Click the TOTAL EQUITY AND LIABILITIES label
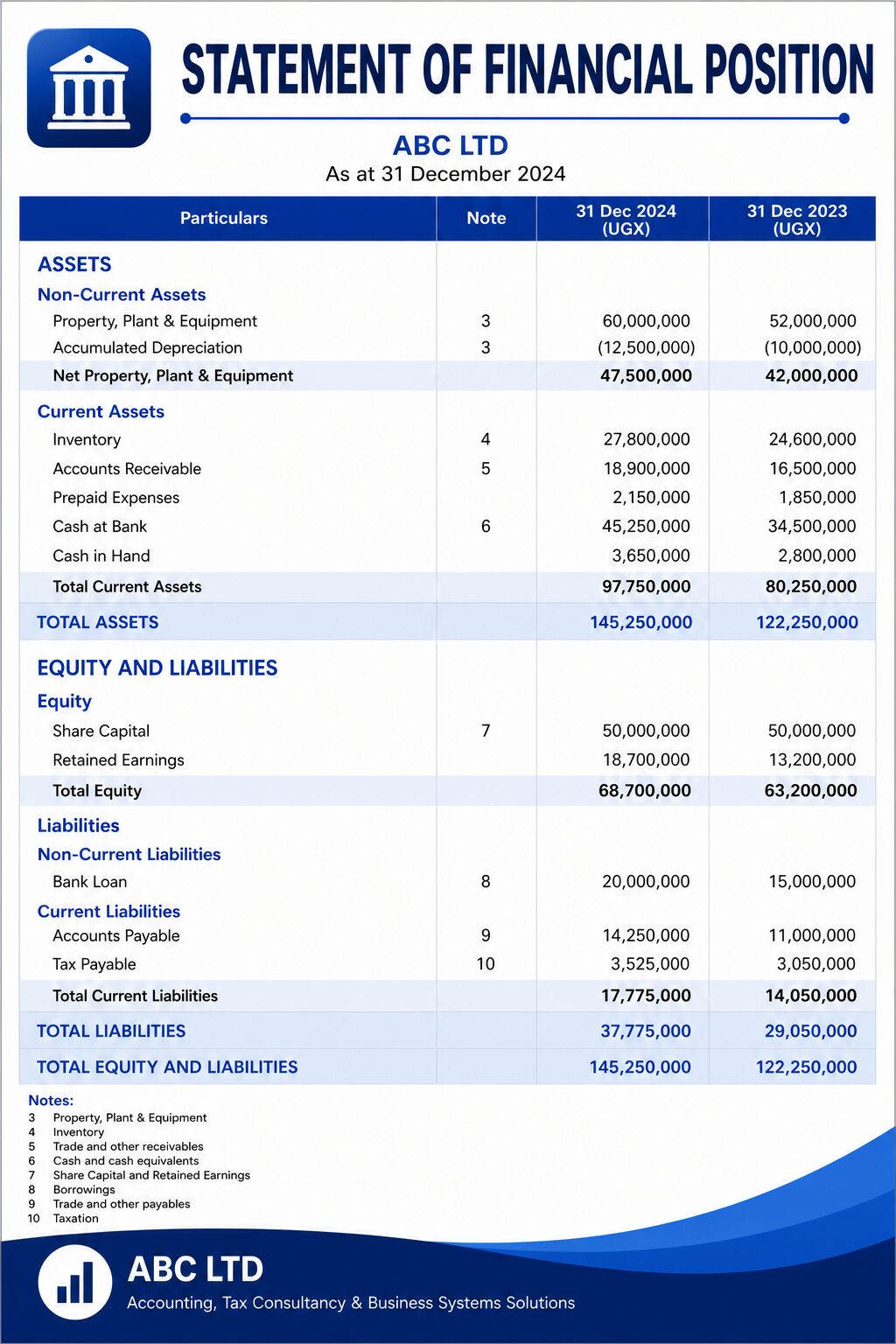896x1344 pixels. click(x=167, y=1067)
